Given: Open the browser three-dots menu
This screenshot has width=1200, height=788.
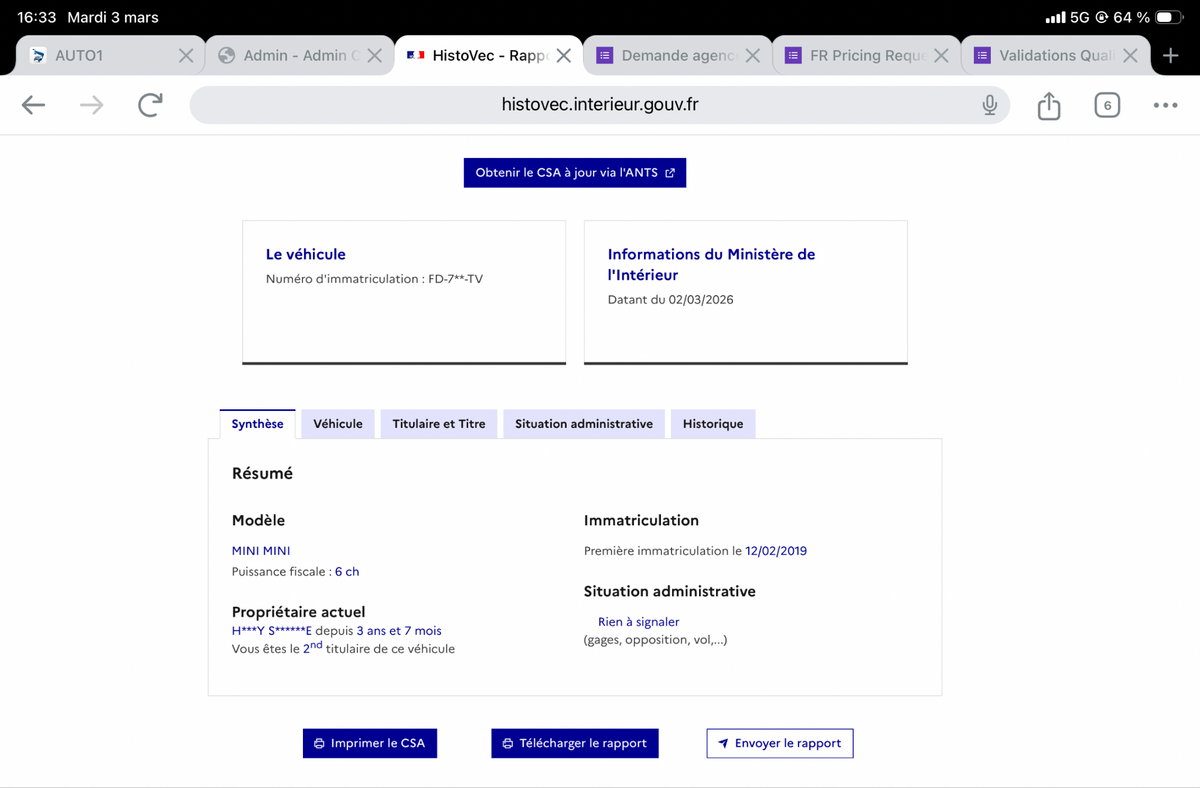Looking at the screenshot, I should point(1165,105).
